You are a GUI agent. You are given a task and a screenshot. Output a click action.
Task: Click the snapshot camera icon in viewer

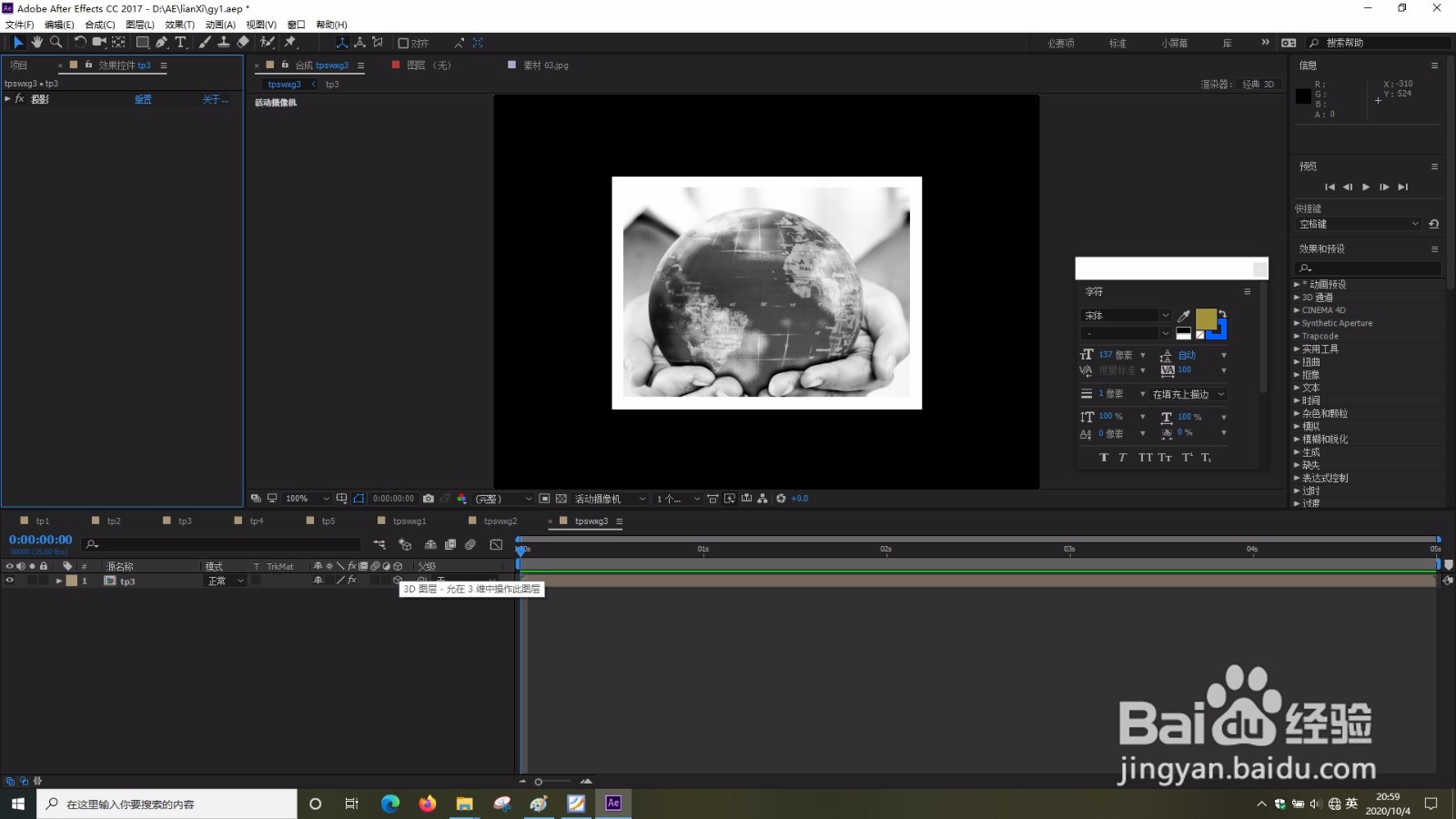click(429, 499)
